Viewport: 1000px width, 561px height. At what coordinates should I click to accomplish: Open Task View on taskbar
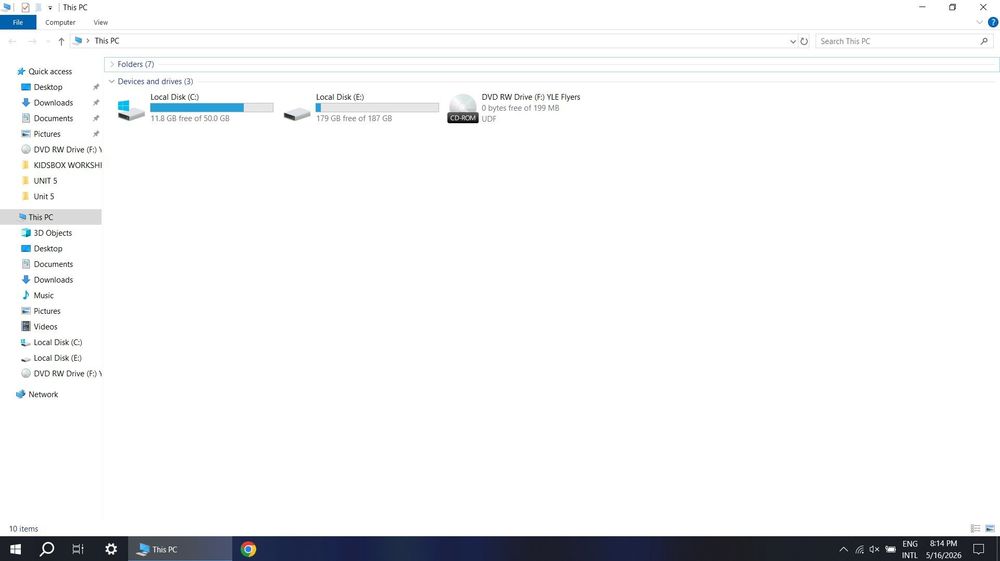78,550
